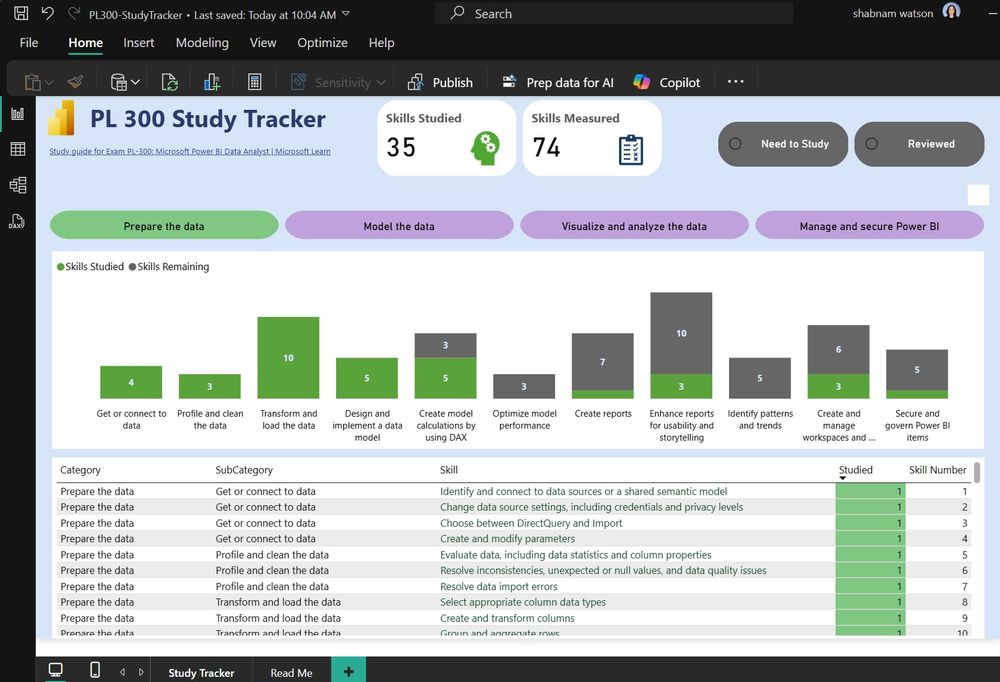Click the Undo arrow icon
This screenshot has width=1000, height=682.
[x=47, y=13]
